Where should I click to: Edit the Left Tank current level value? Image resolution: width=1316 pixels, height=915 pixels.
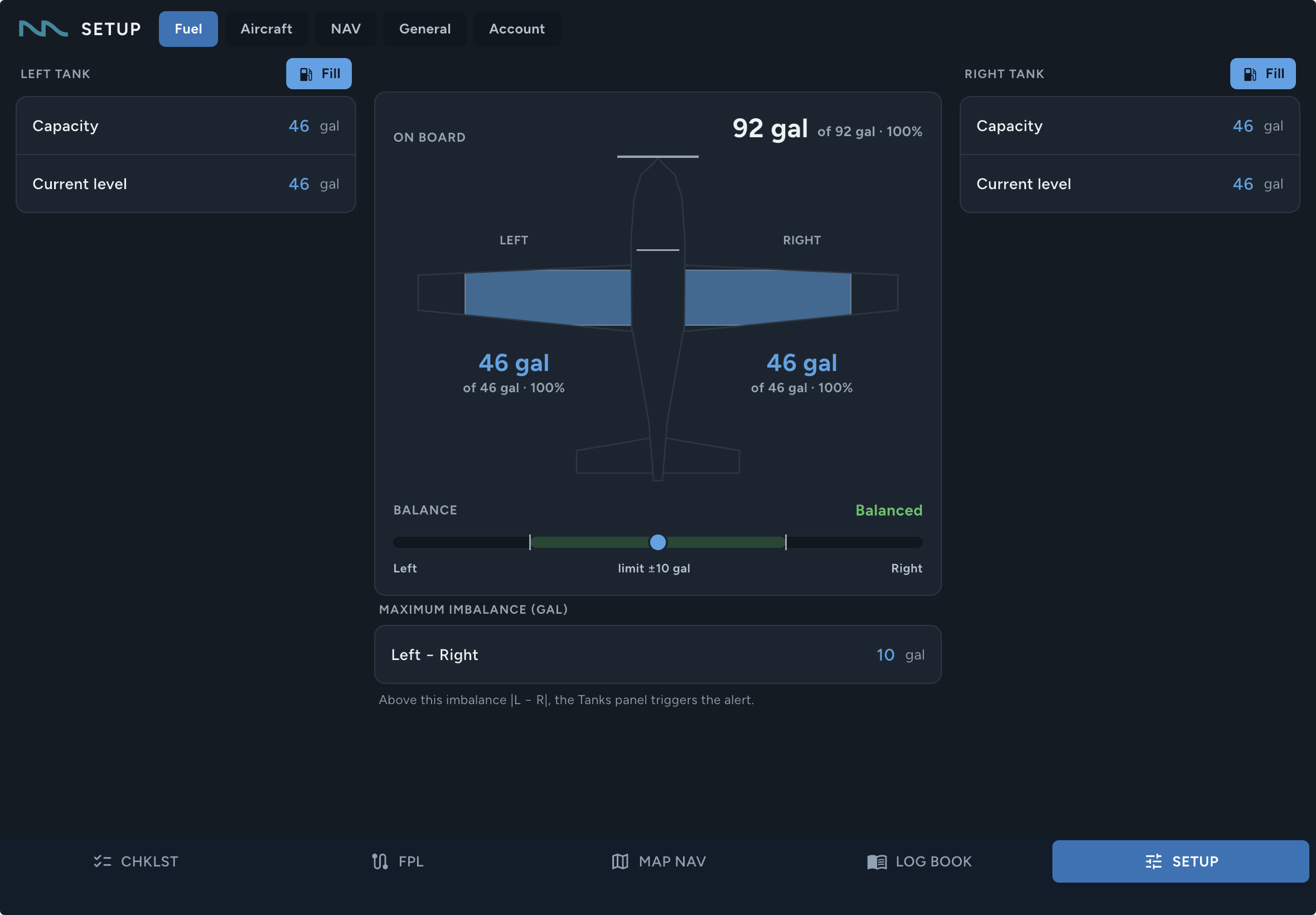[298, 184]
